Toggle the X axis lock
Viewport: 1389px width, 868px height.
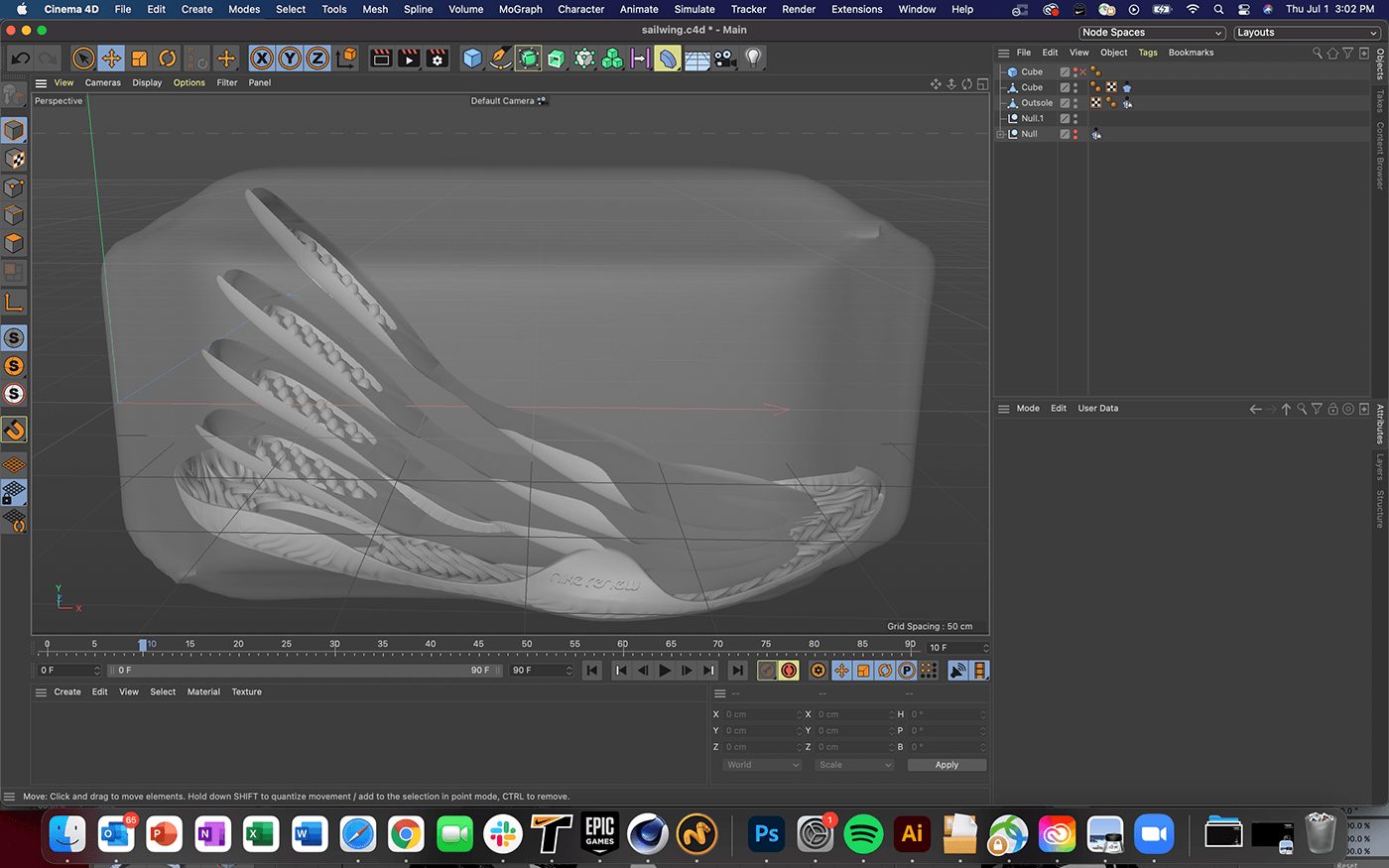[x=262, y=59]
